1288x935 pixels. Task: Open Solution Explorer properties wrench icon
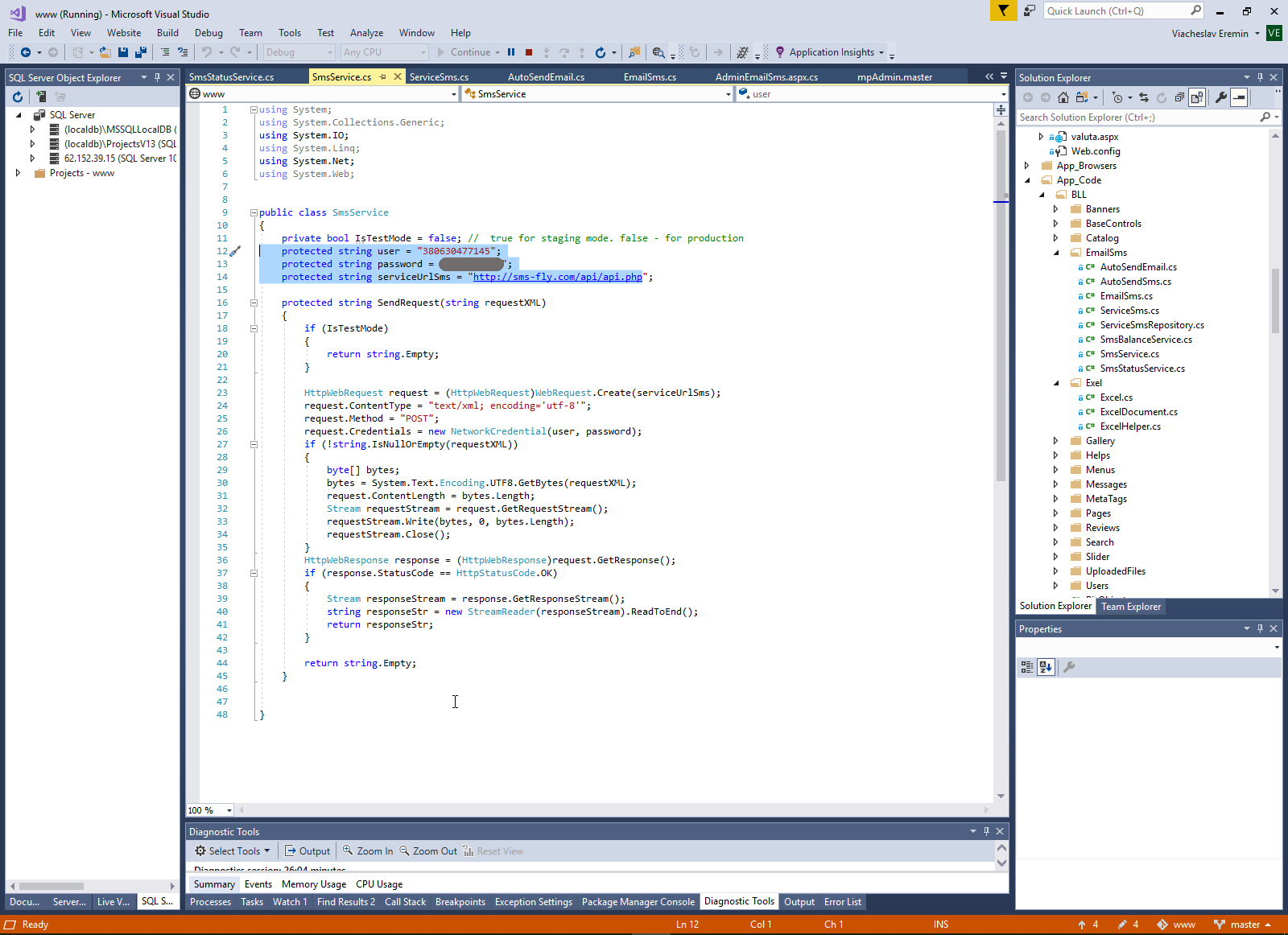click(1221, 97)
